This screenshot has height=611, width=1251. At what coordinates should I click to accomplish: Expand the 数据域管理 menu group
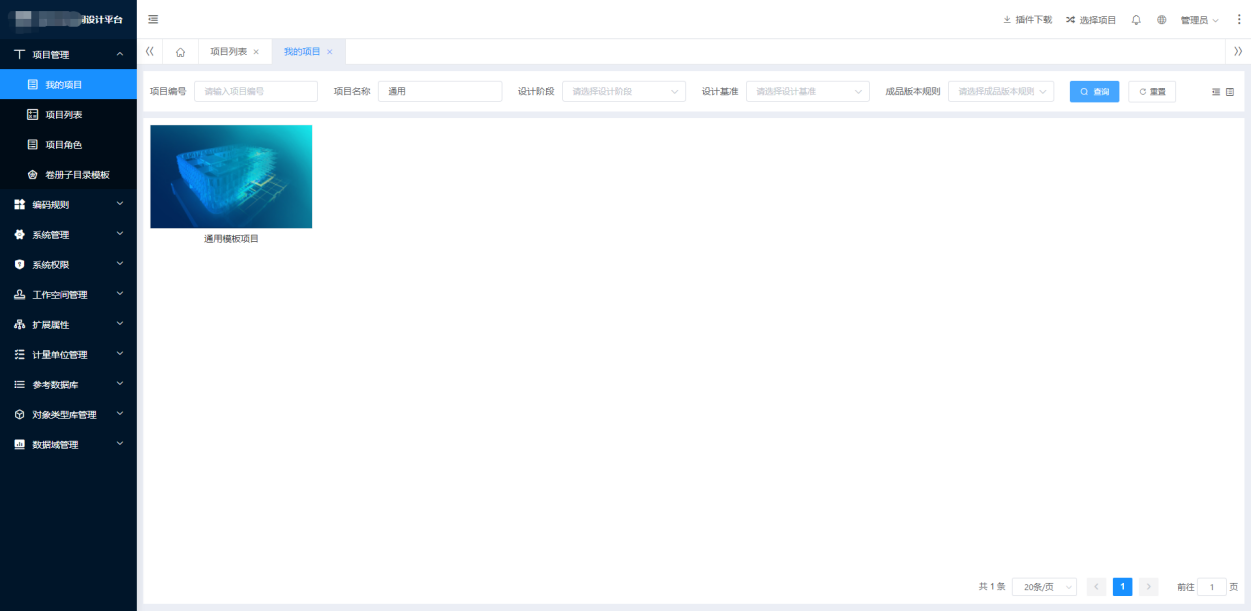tap(68, 444)
